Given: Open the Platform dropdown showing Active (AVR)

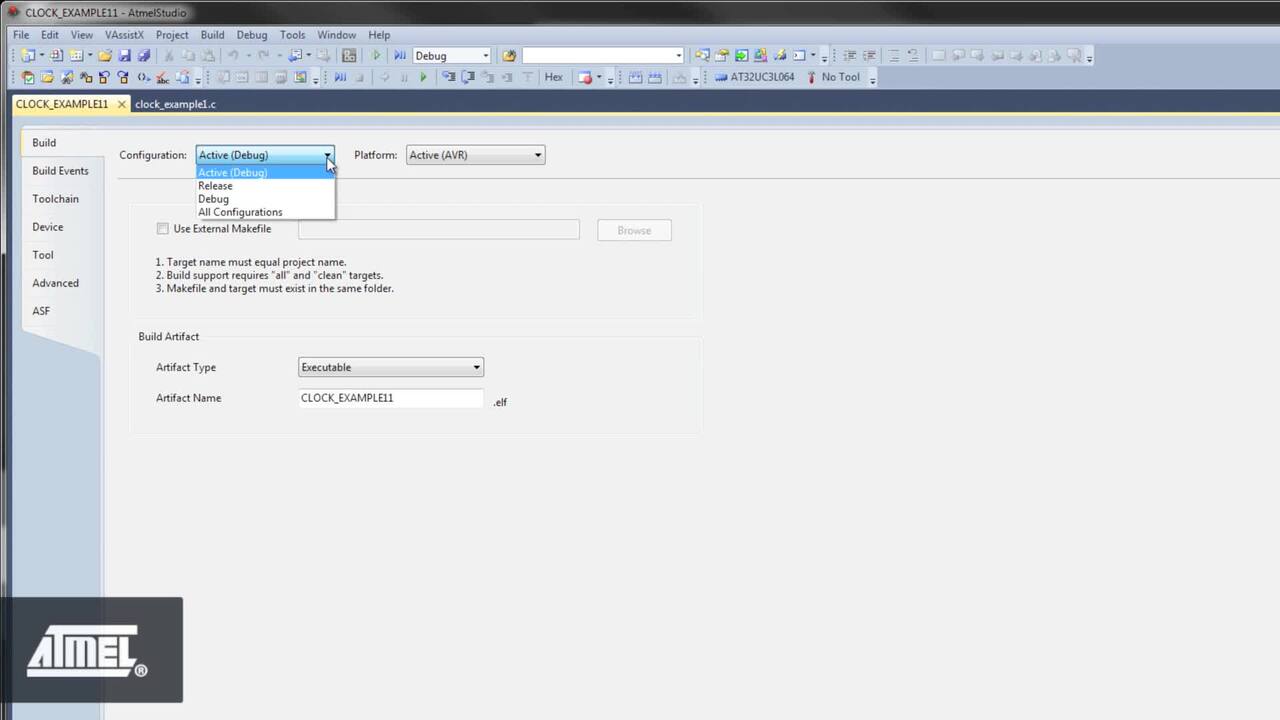Looking at the screenshot, I should pyautogui.click(x=537, y=155).
